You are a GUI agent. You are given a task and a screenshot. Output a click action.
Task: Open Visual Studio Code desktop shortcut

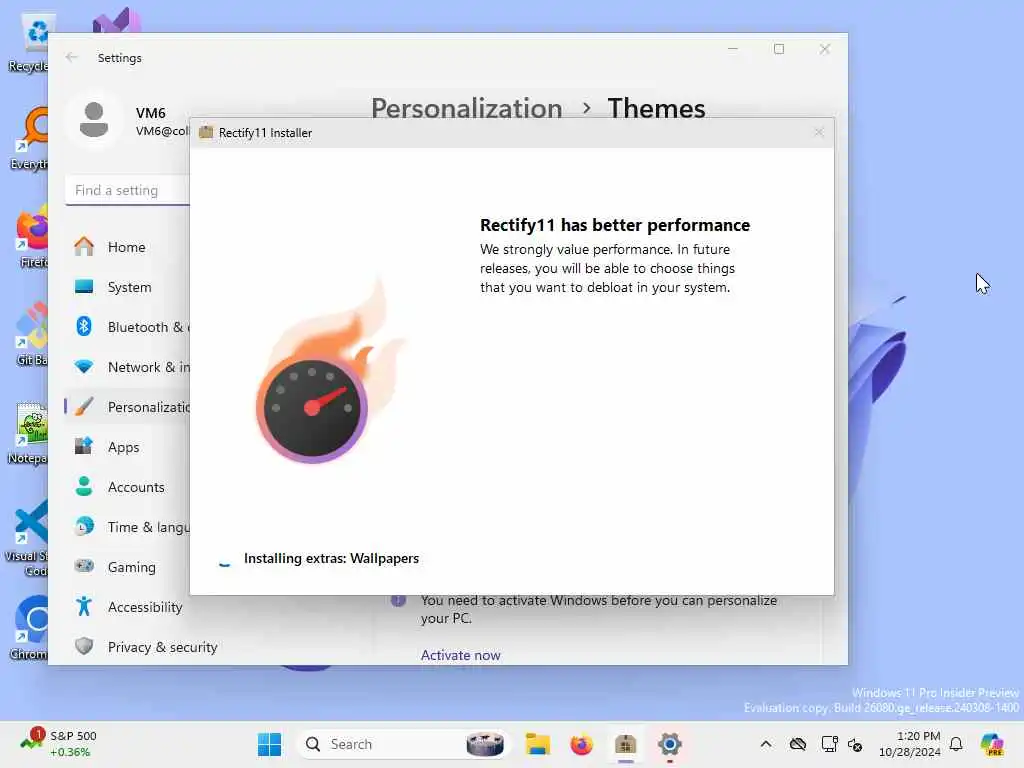26,538
